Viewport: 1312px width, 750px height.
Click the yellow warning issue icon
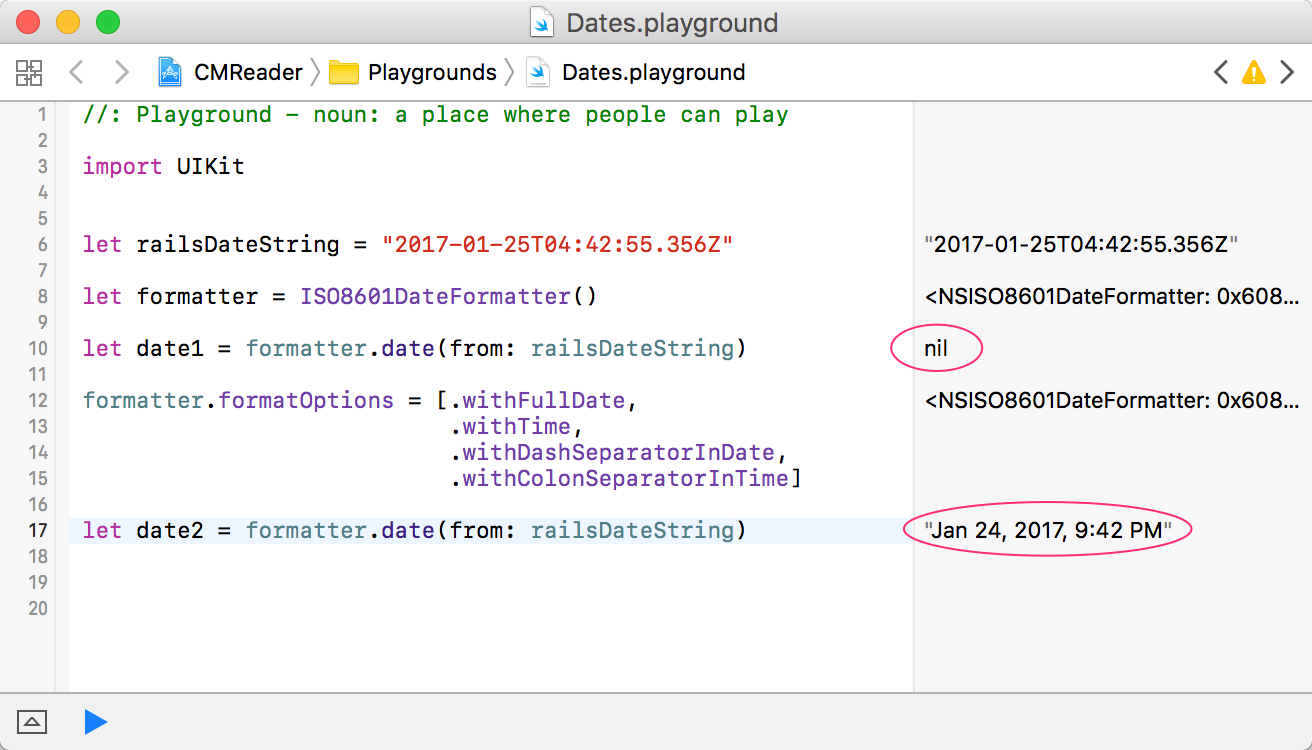(x=1253, y=72)
